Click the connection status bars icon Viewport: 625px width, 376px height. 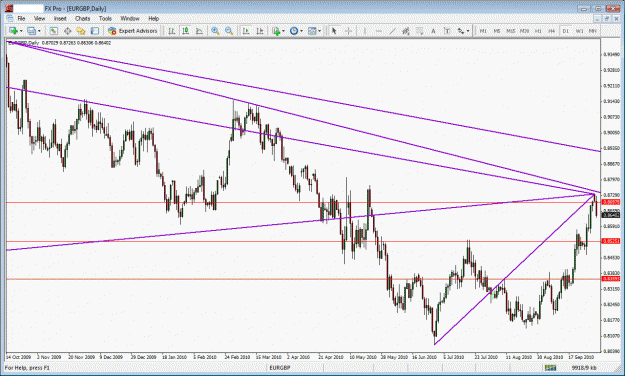pos(550,367)
